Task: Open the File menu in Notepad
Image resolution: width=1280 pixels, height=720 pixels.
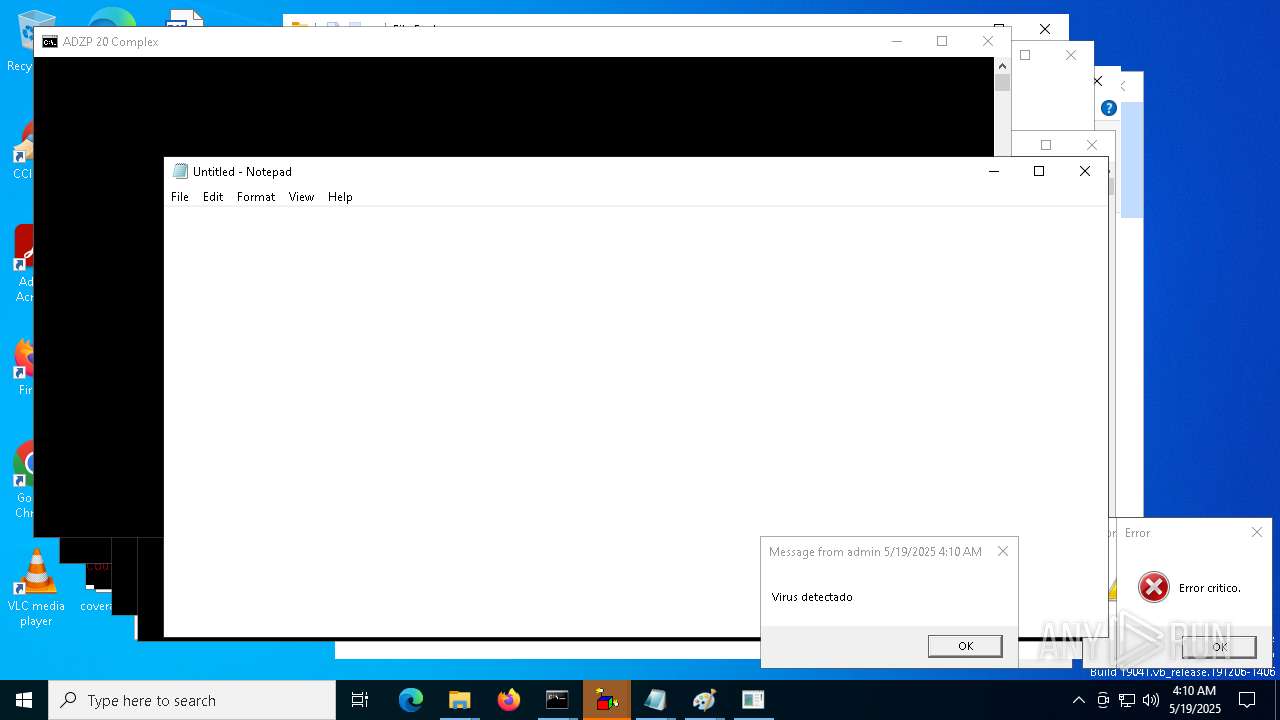Action: [x=180, y=197]
